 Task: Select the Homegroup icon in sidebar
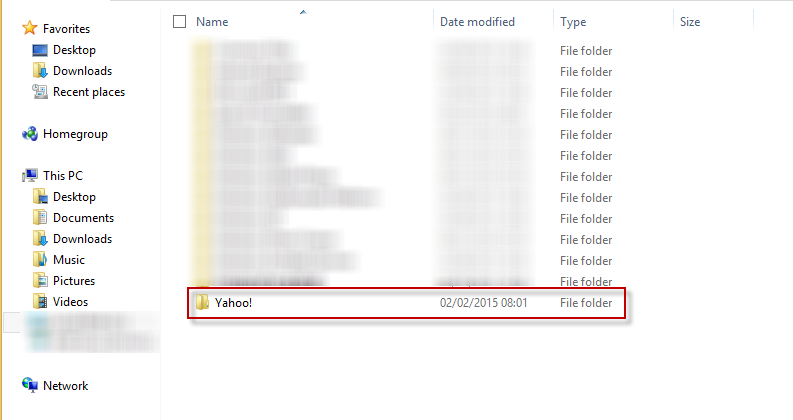30,134
